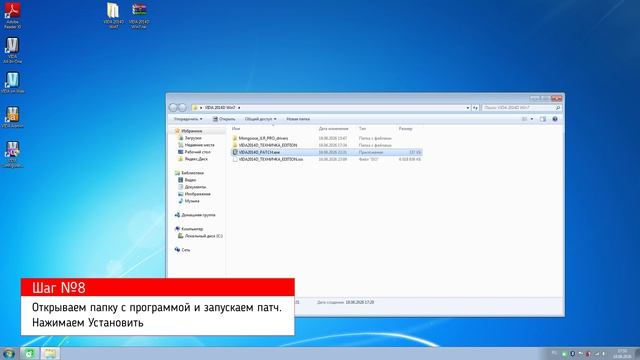640x360 pixels.
Task: Click the Forward navigation arrow in Explorer
Action: tap(182, 107)
